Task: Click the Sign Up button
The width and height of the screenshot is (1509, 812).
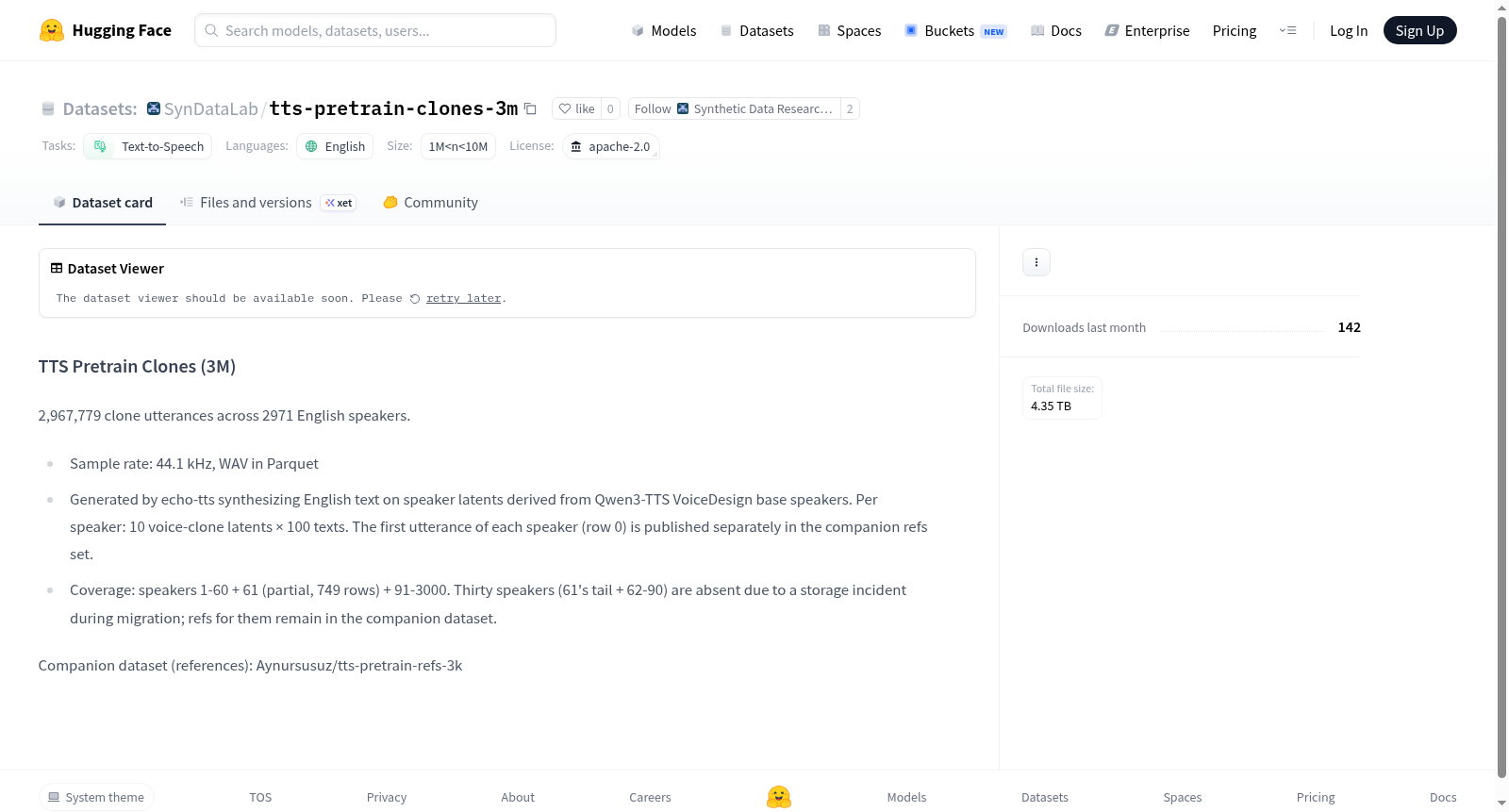Action: (1419, 30)
